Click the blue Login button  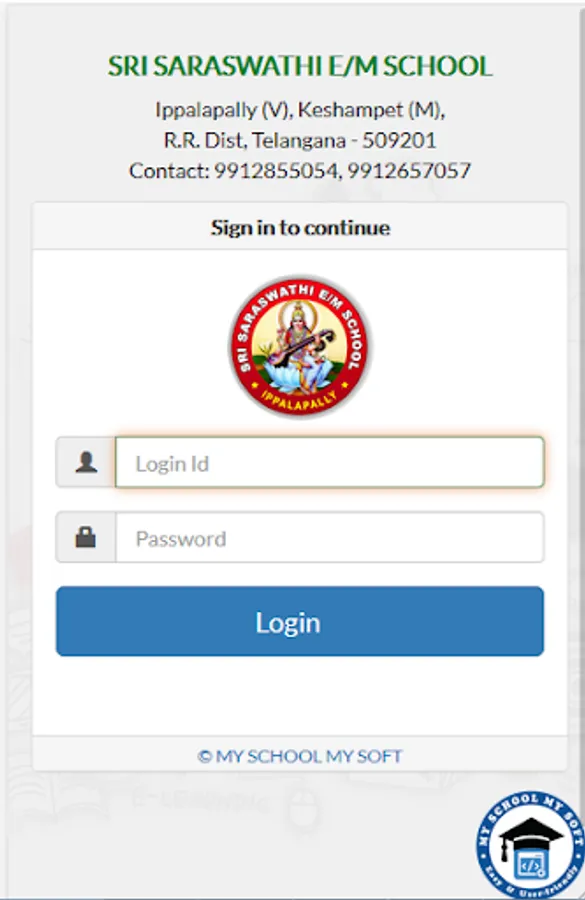[x=300, y=621]
